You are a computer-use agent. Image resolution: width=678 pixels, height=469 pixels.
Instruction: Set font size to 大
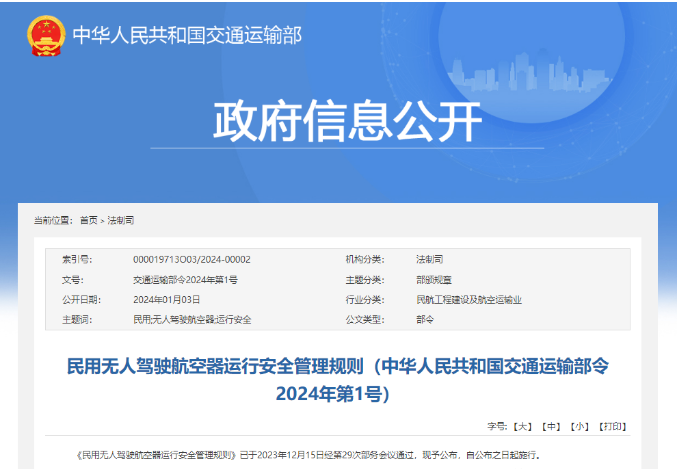(x=522, y=427)
